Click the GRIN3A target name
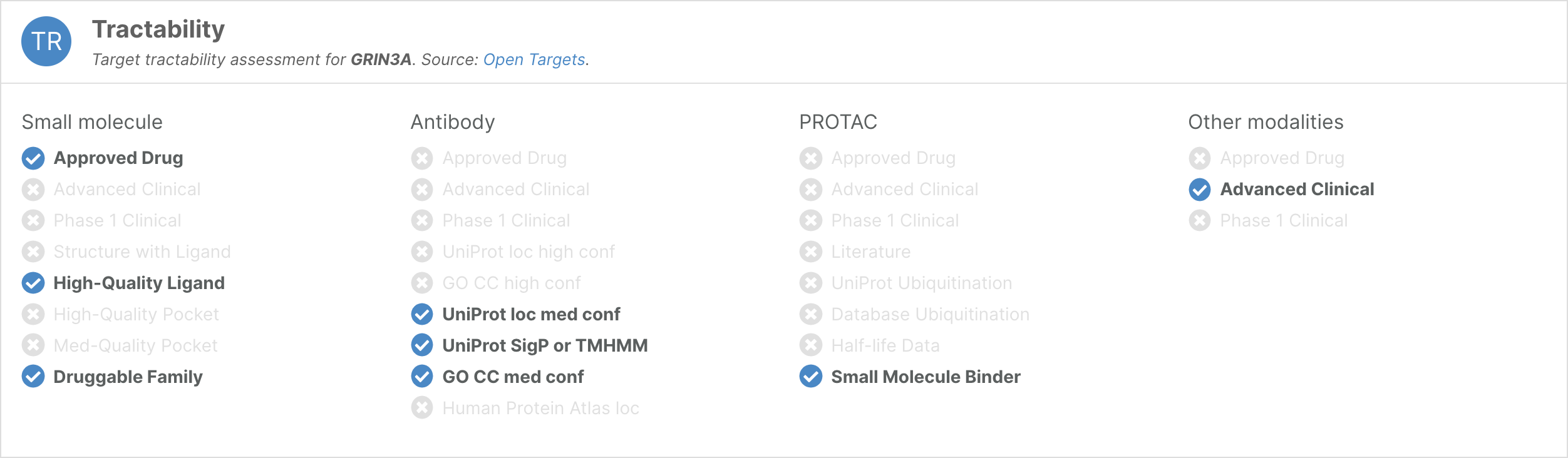This screenshot has width=1568, height=458. [x=383, y=59]
